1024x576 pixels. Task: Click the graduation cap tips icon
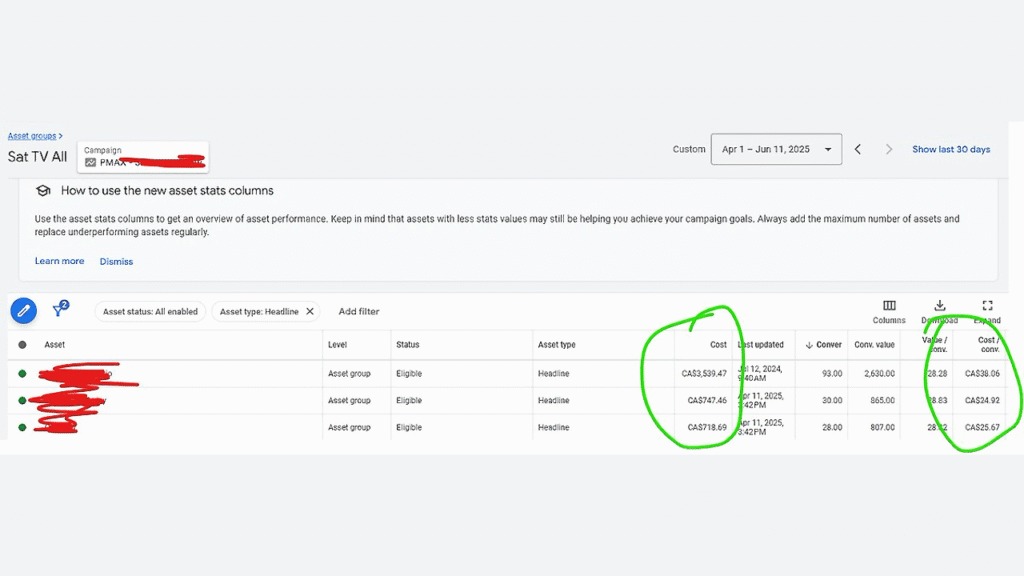(x=43, y=191)
